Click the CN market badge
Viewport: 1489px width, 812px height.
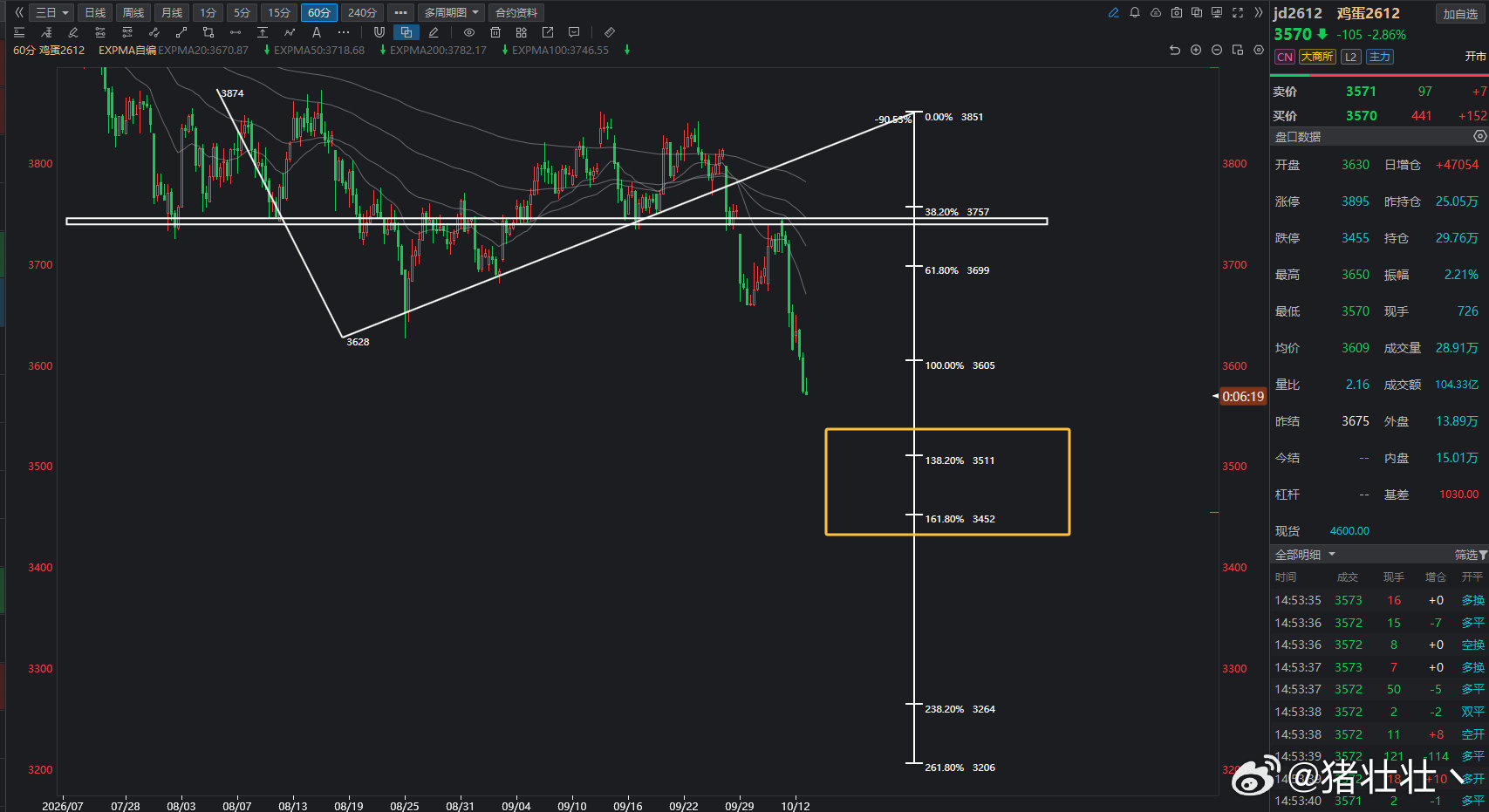[1285, 57]
